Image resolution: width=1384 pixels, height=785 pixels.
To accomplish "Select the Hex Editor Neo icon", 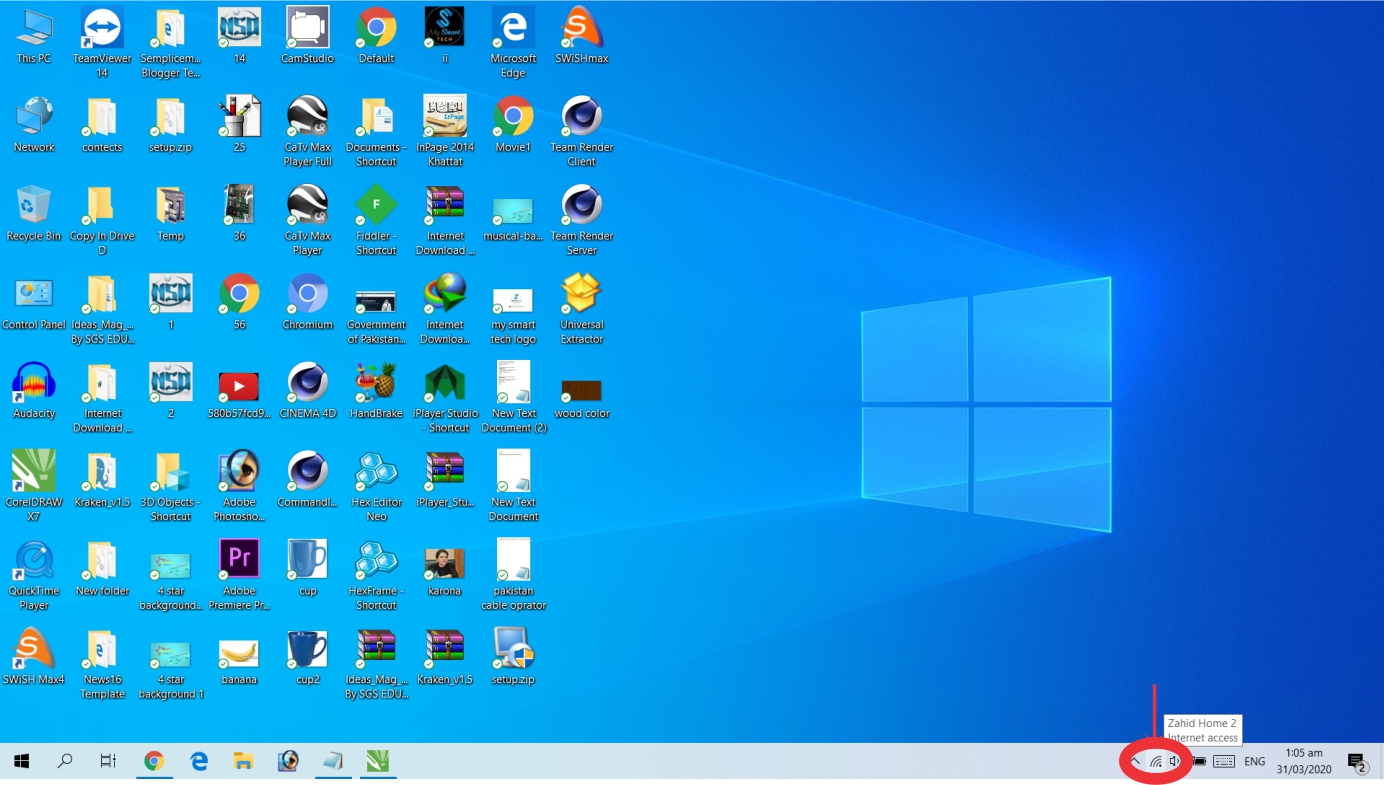I will (x=376, y=487).
